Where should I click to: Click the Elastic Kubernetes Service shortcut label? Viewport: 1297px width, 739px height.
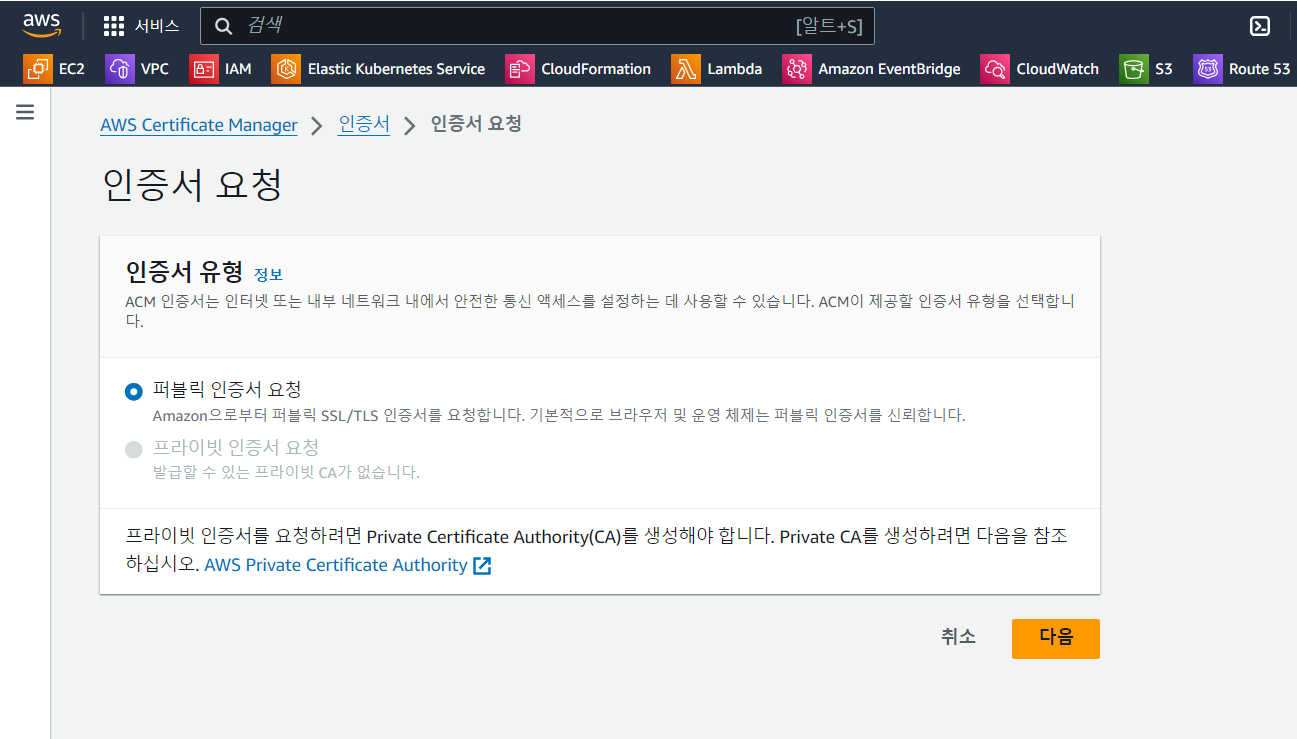pyautogui.click(x=396, y=69)
